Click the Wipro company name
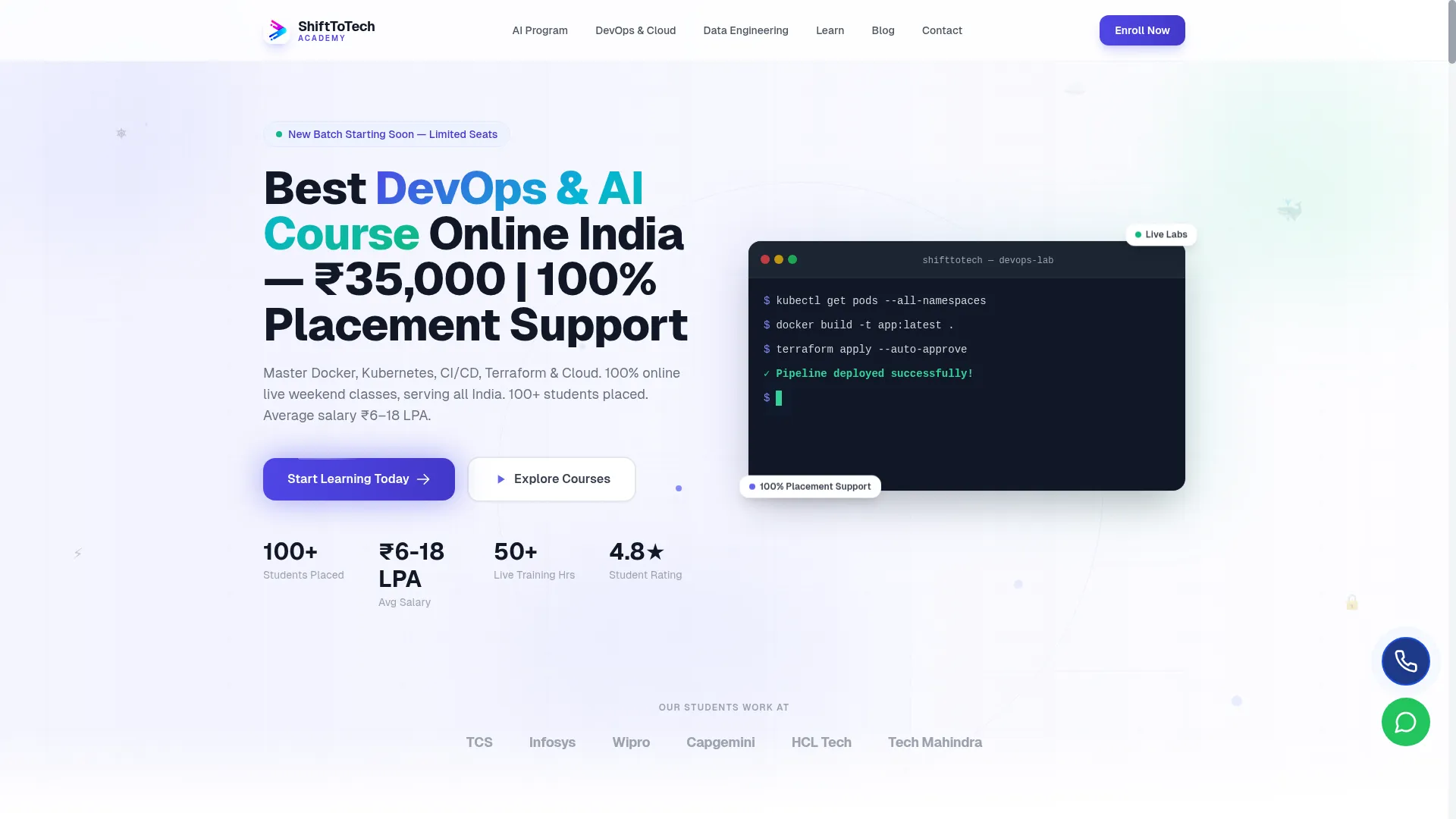Viewport: 1456px width, 819px height. 631,742
